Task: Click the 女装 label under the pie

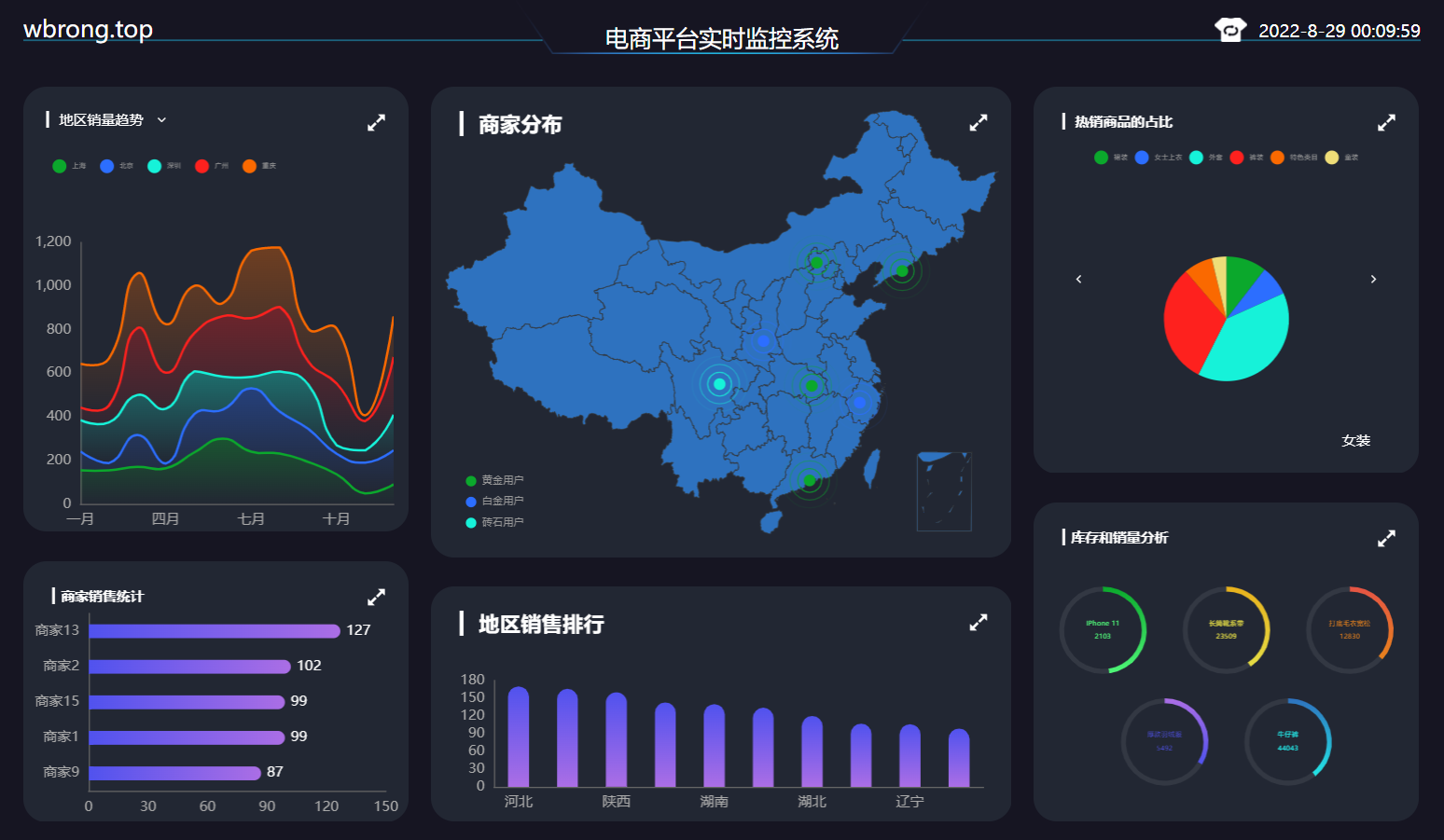Action: 1355,440
